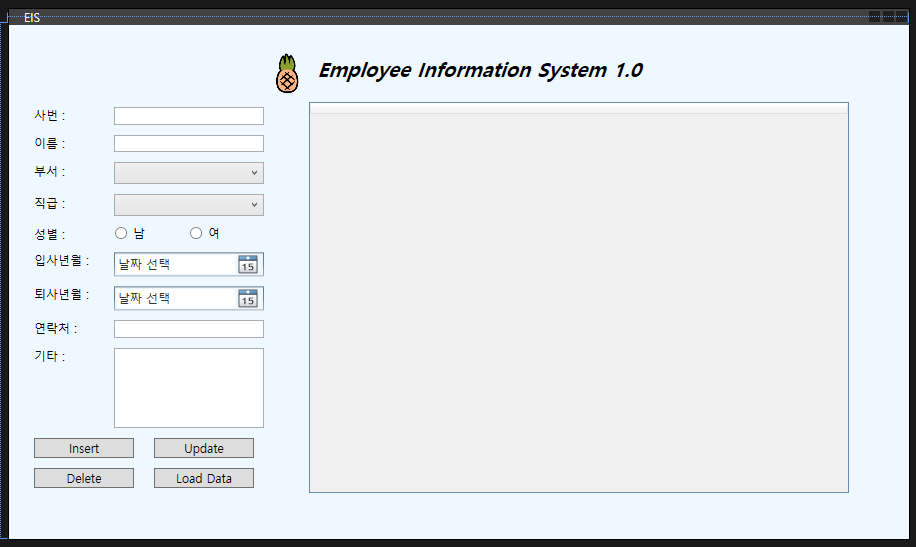Viewport: 916px width, 547px height.
Task: Click the Update button
Action: (204, 448)
